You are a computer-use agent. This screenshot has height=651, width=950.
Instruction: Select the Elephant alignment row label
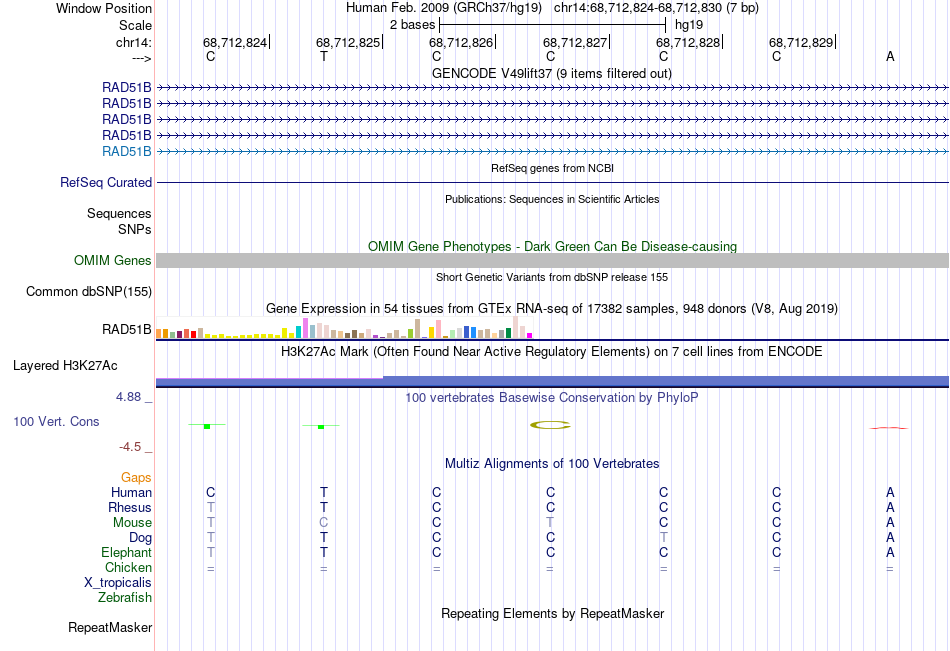(127, 552)
